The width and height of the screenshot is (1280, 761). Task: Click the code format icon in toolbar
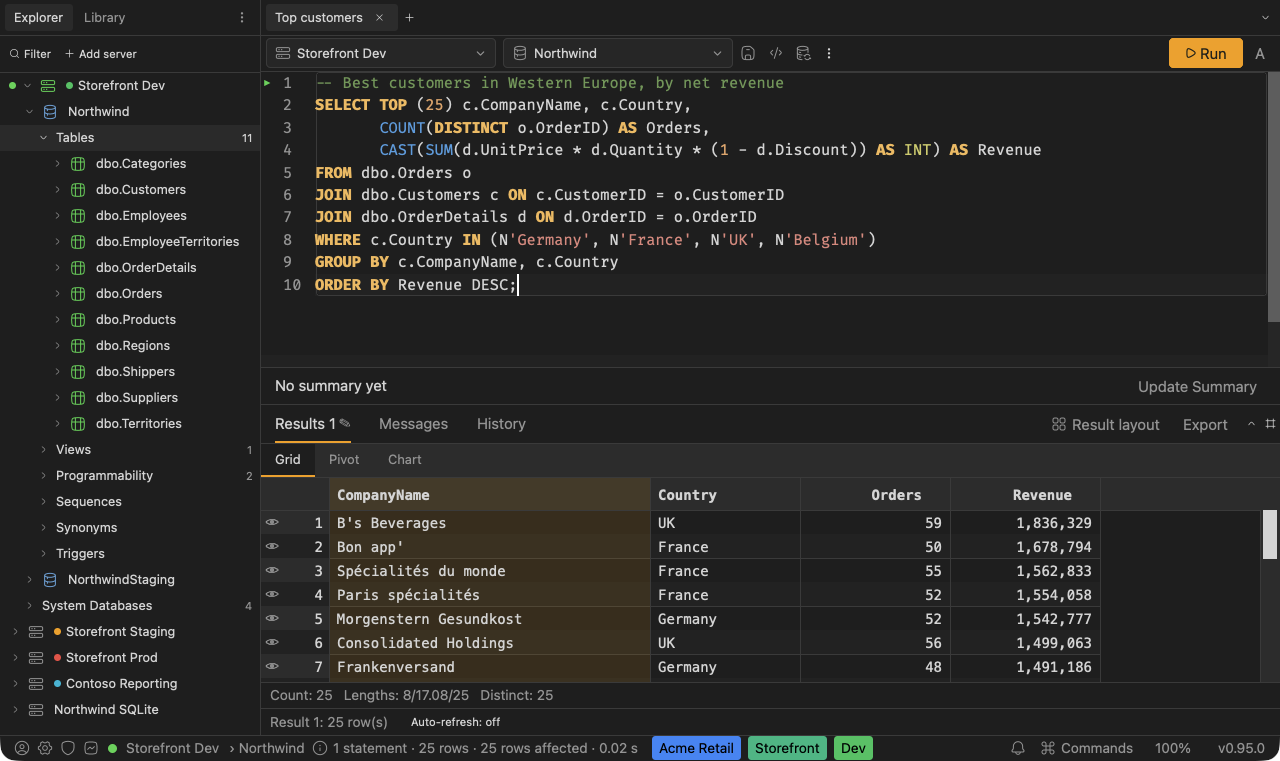tap(775, 53)
